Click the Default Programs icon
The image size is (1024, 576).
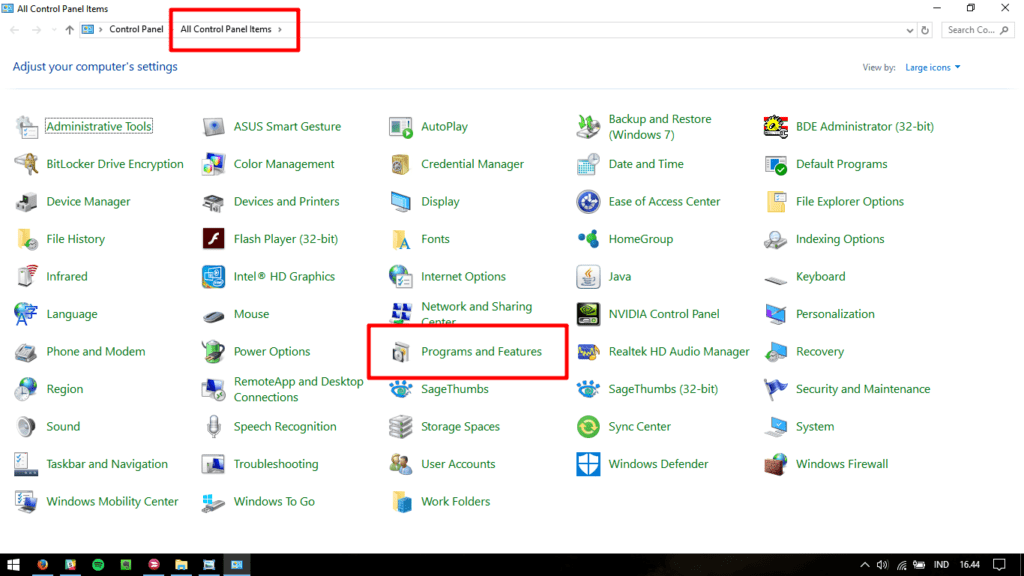[776, 164]
